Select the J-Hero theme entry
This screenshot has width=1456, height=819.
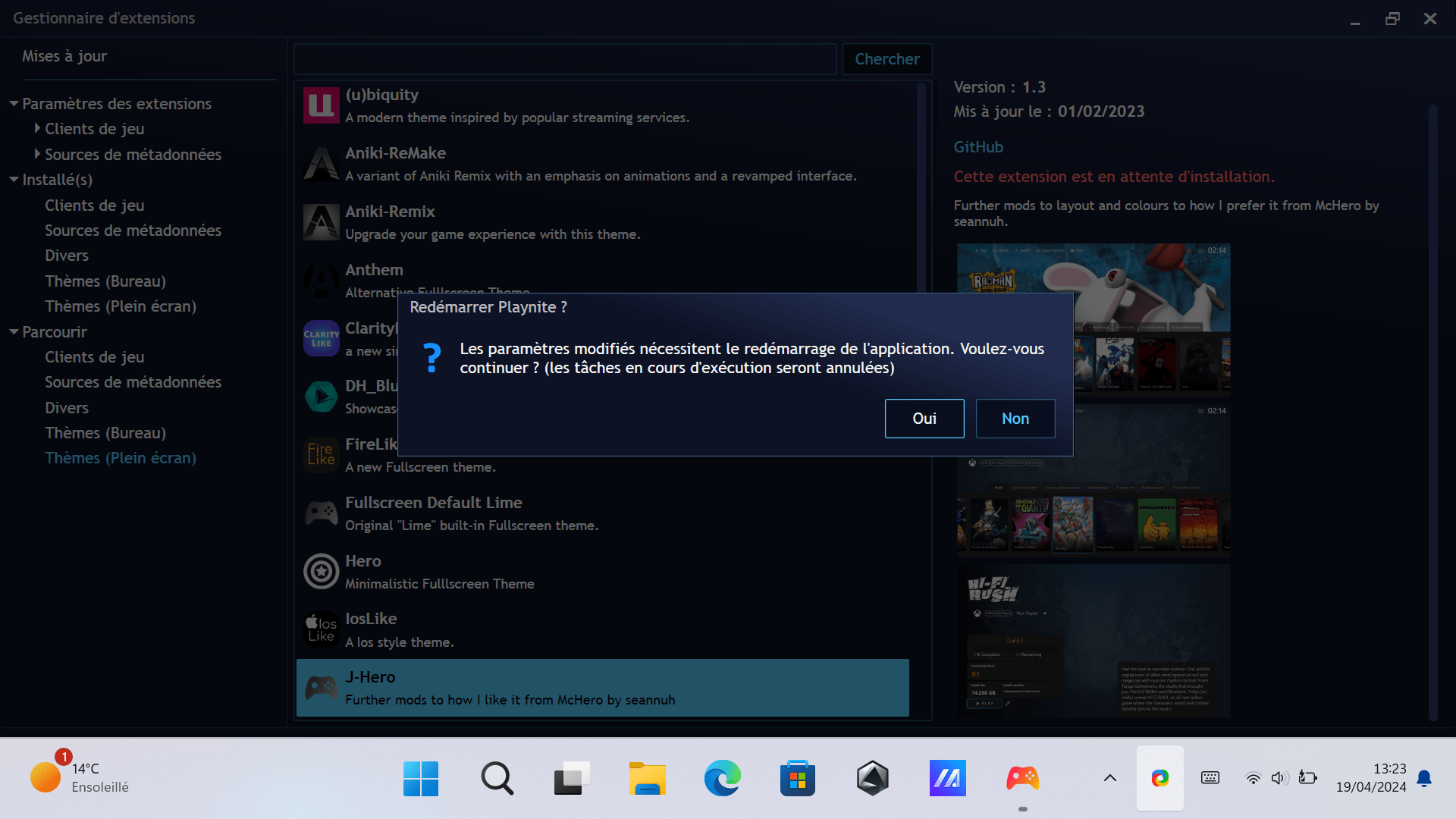tap(603, 688)
